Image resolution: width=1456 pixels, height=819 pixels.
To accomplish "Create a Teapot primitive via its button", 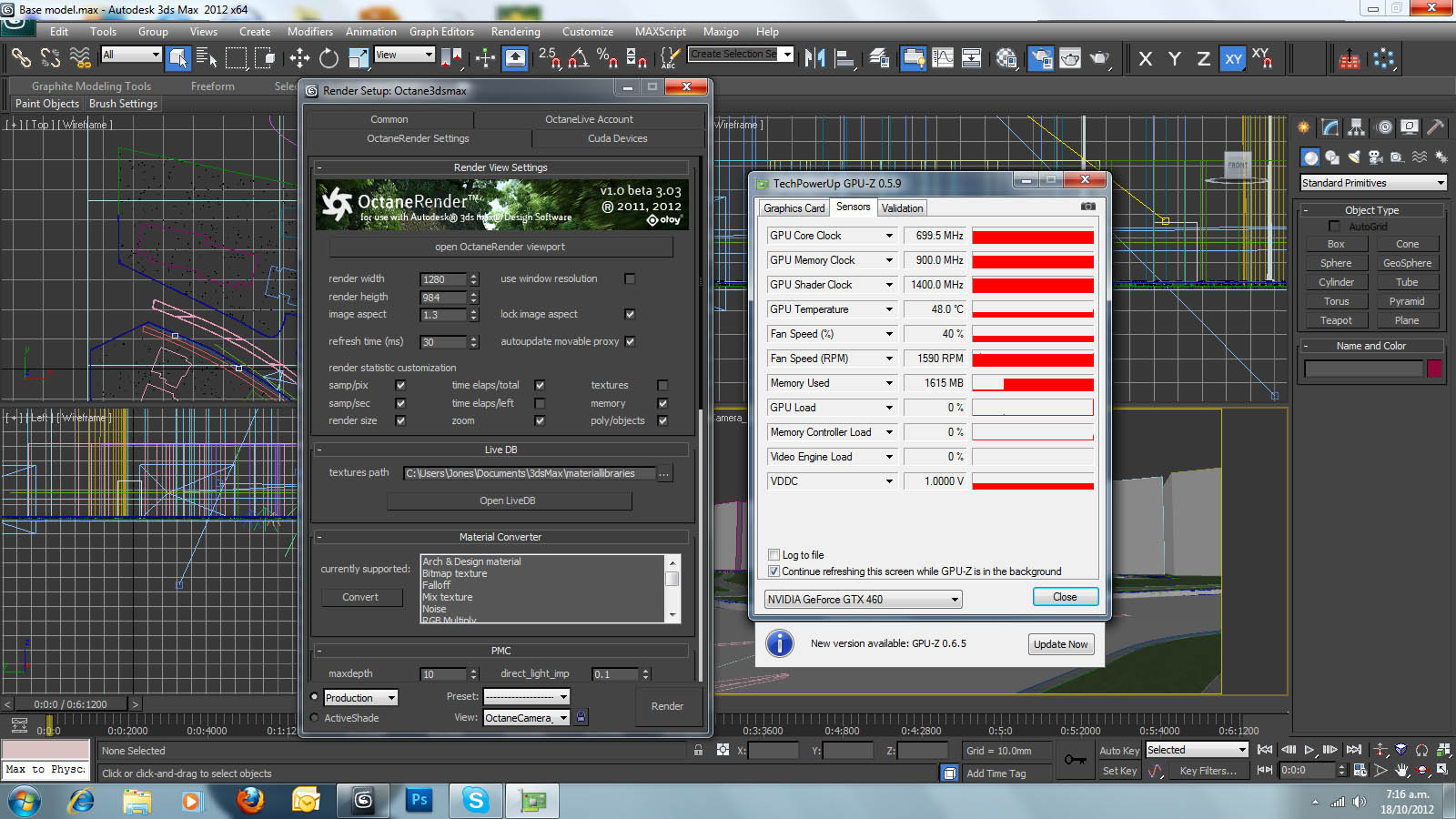I will pyautogui.click(x=1336, y=320).
